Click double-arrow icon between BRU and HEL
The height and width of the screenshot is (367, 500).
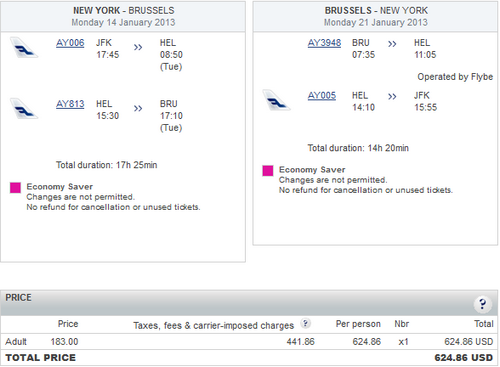tap(392, 44)
